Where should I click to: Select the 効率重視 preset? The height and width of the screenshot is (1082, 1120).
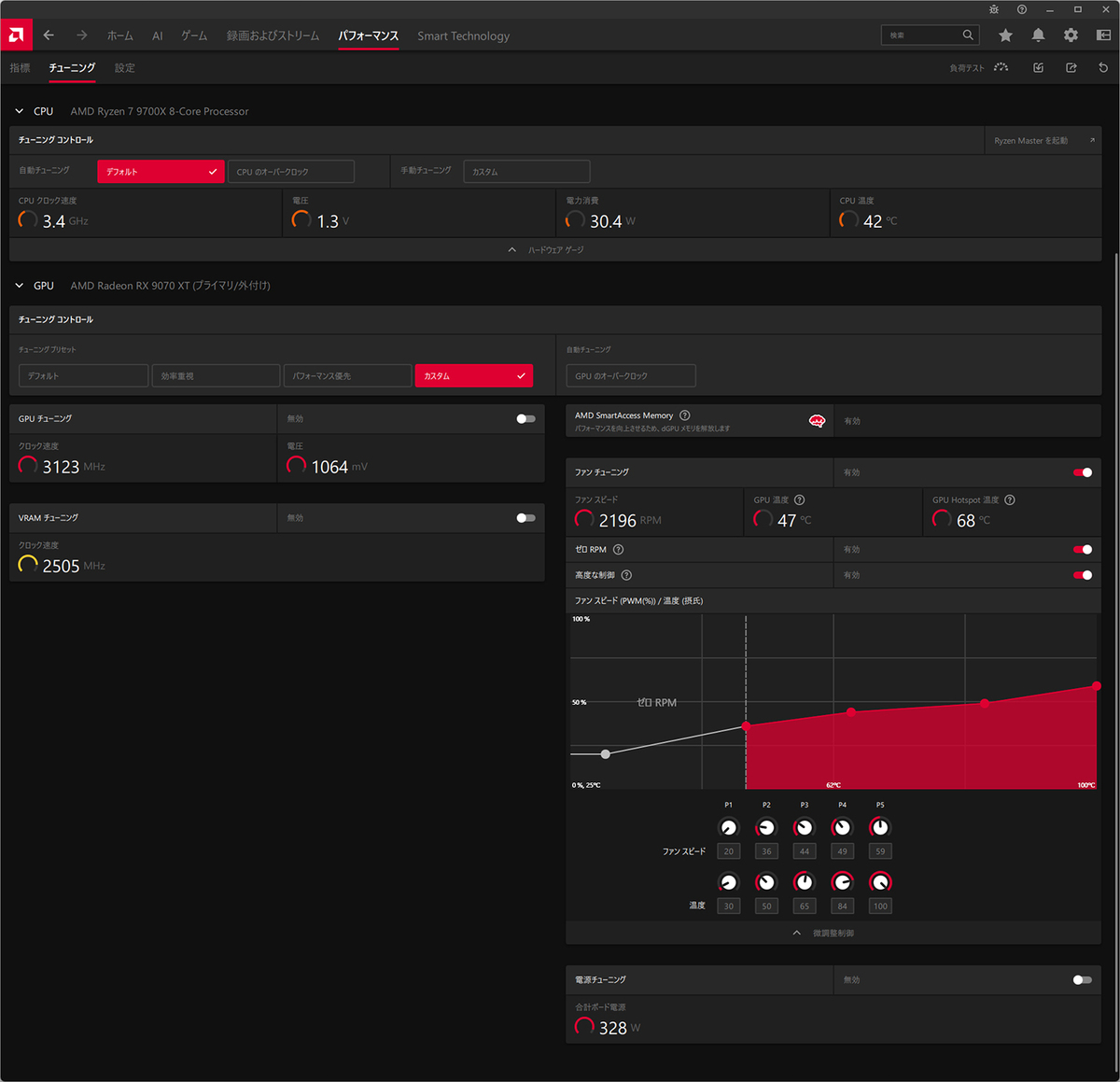[216, 375]
